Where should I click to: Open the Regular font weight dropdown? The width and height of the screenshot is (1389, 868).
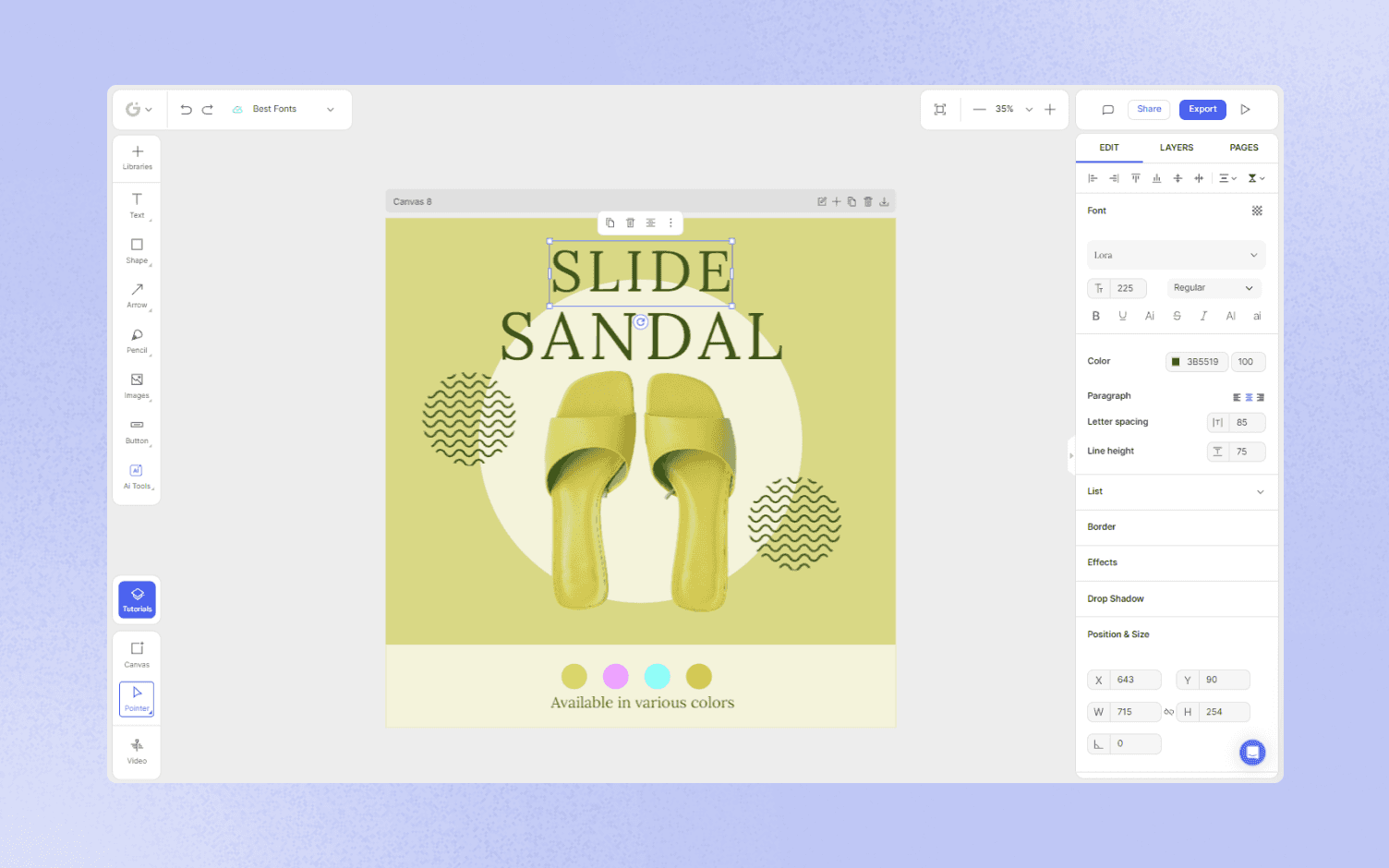coord(1214,288)
